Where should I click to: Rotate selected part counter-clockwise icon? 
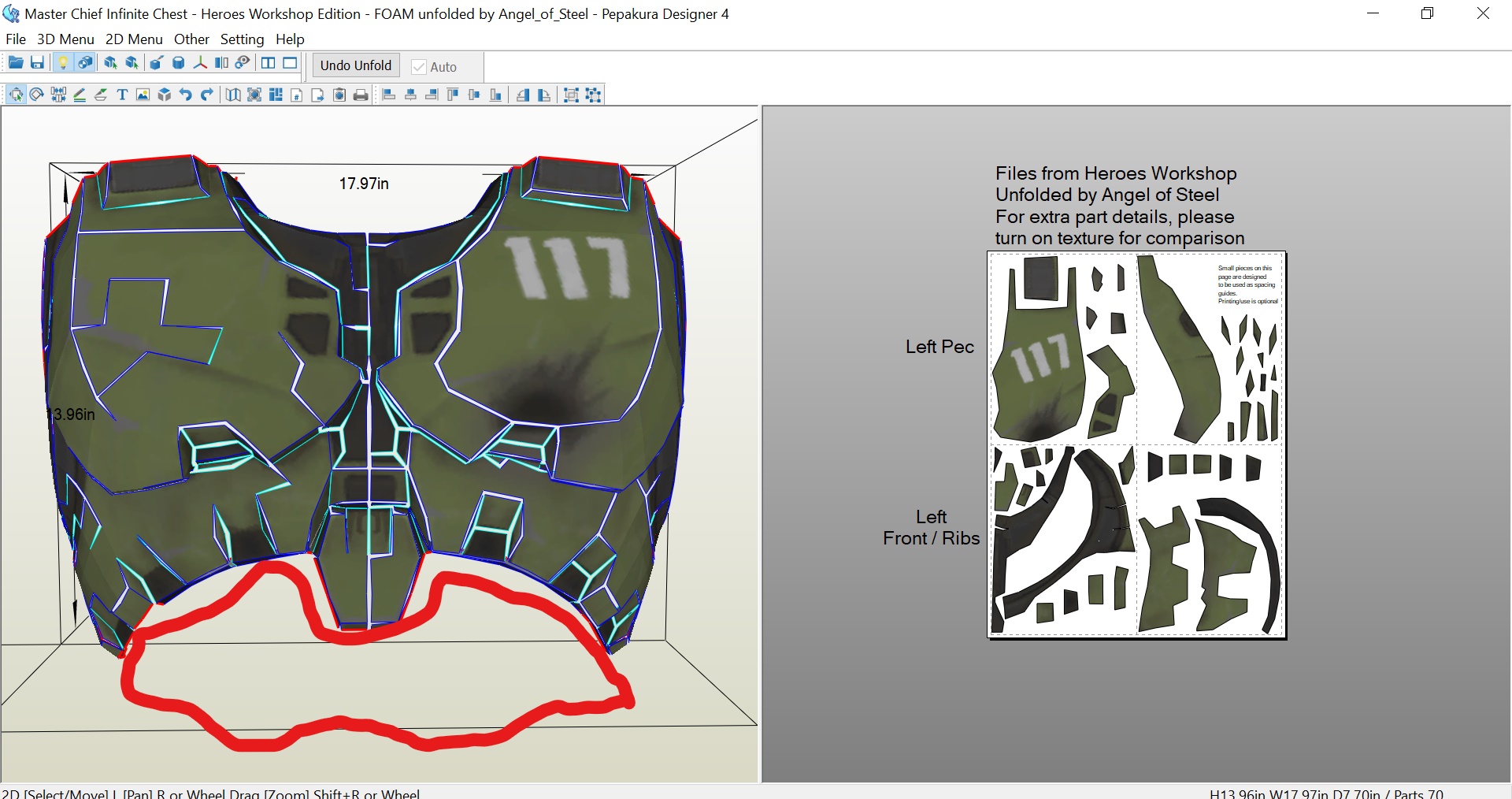523,95
